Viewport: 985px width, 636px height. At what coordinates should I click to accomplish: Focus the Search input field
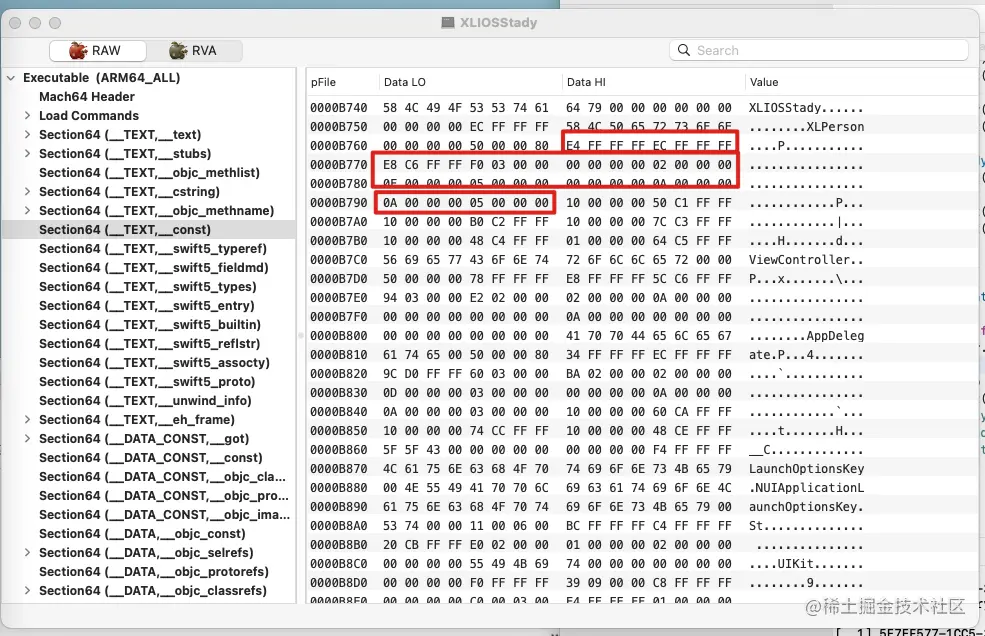819,50
